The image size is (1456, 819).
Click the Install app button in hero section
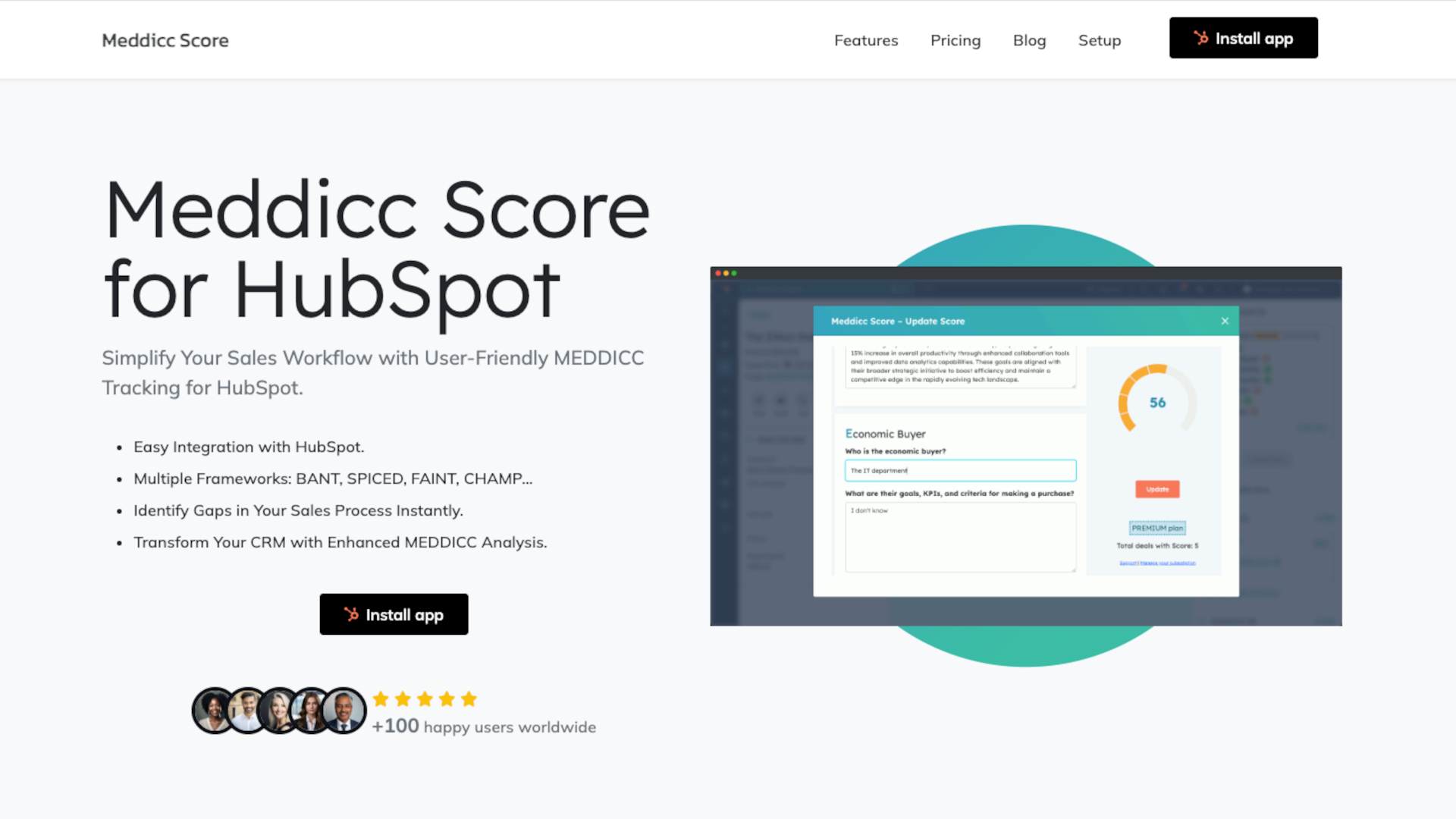coord(394,614)
